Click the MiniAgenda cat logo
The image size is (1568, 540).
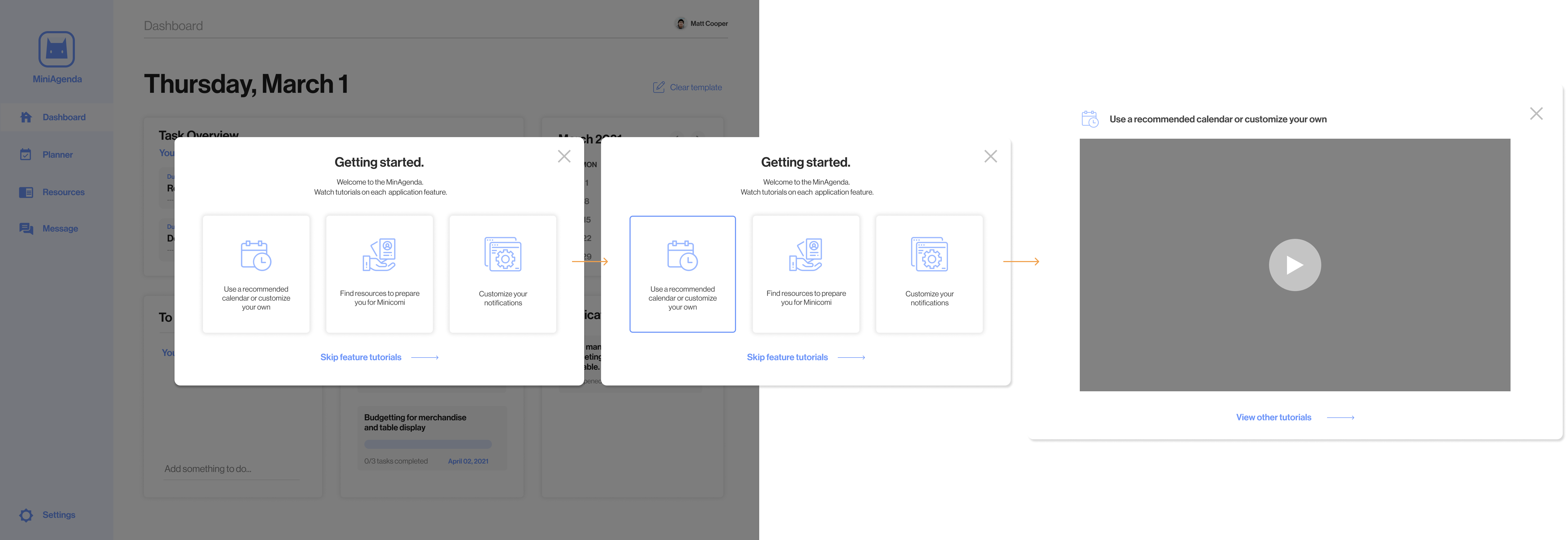pos(57,49)
